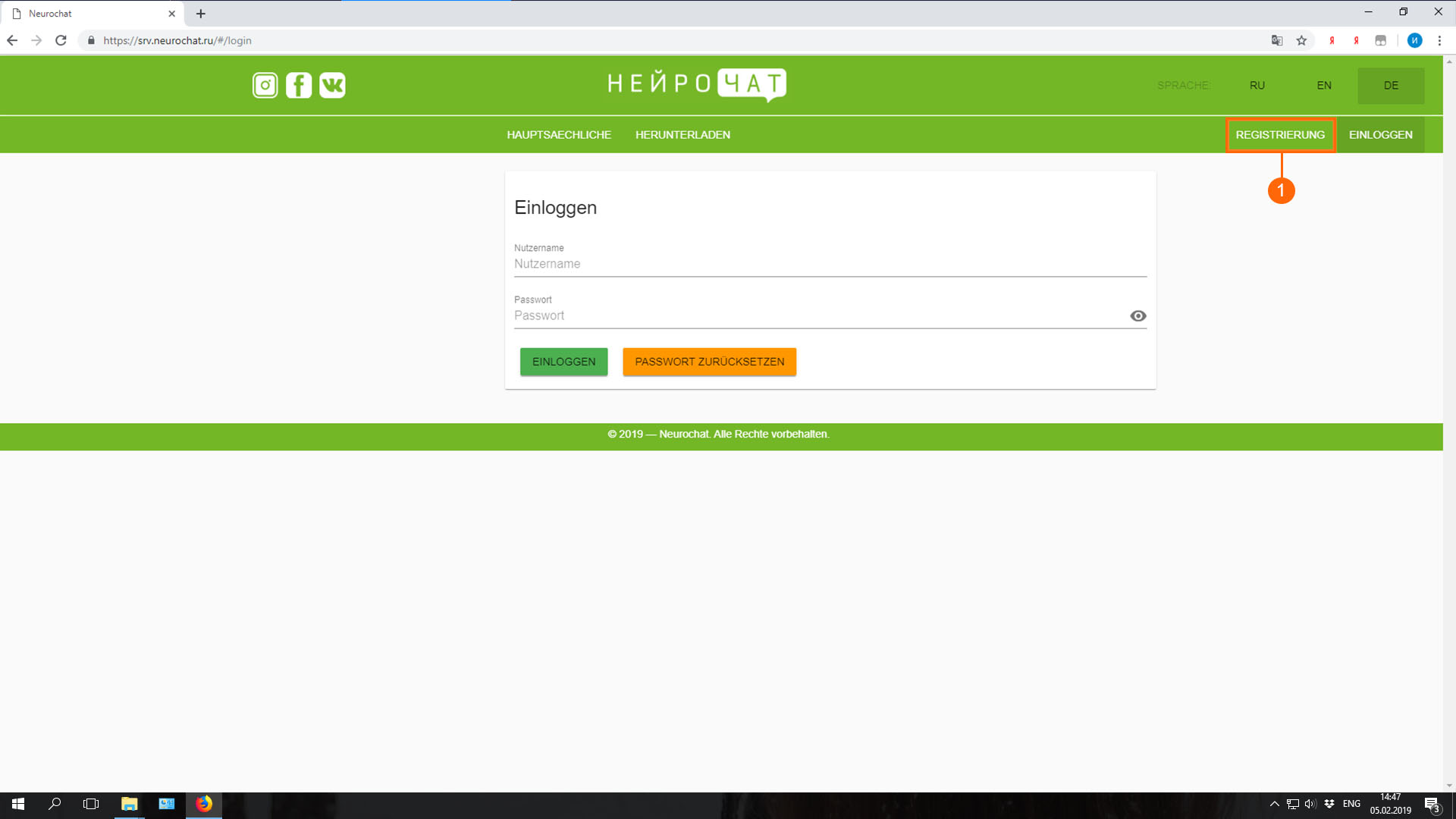
Task: Open browser profile avatar icon
Action: (1414, 41)
